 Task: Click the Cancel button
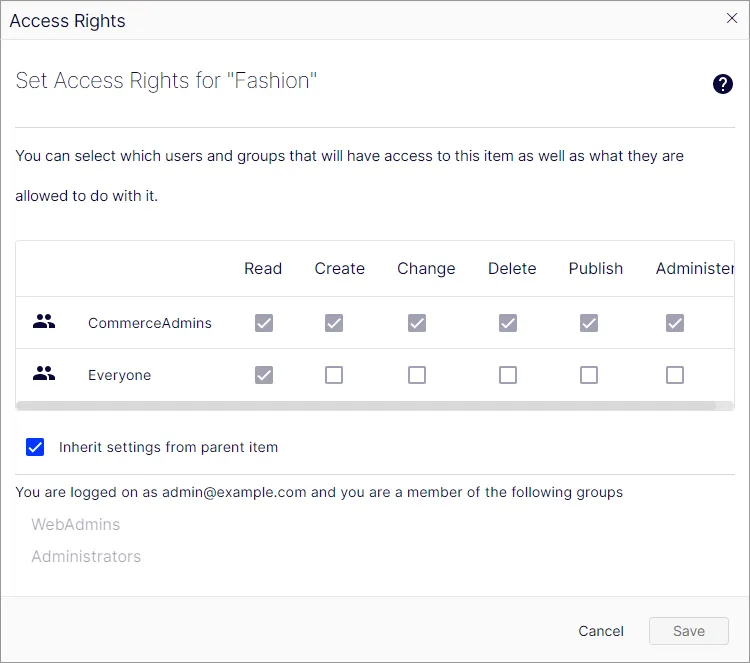(x=601, y=631)
